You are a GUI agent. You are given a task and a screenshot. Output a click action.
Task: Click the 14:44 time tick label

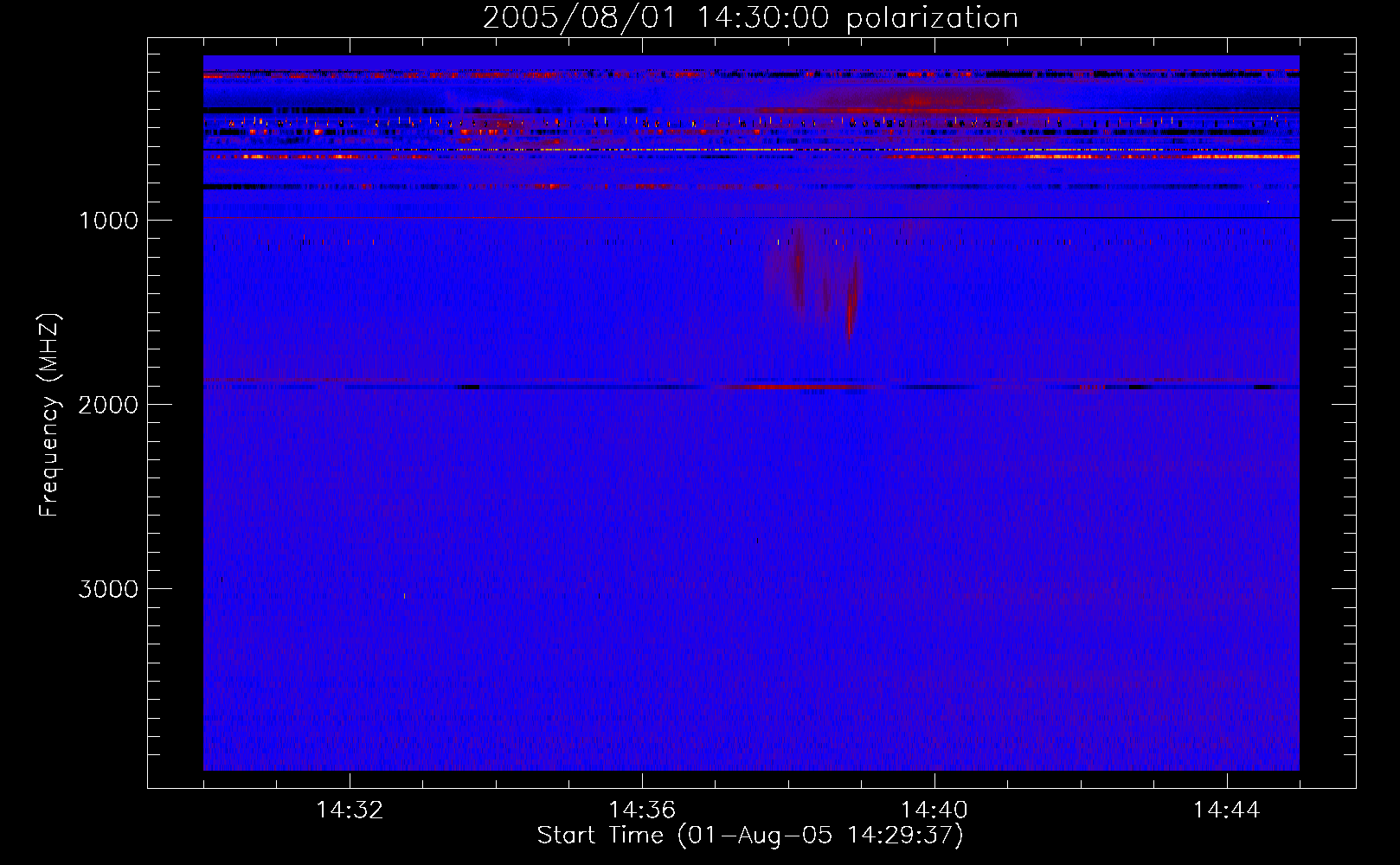pos(1227,810)
